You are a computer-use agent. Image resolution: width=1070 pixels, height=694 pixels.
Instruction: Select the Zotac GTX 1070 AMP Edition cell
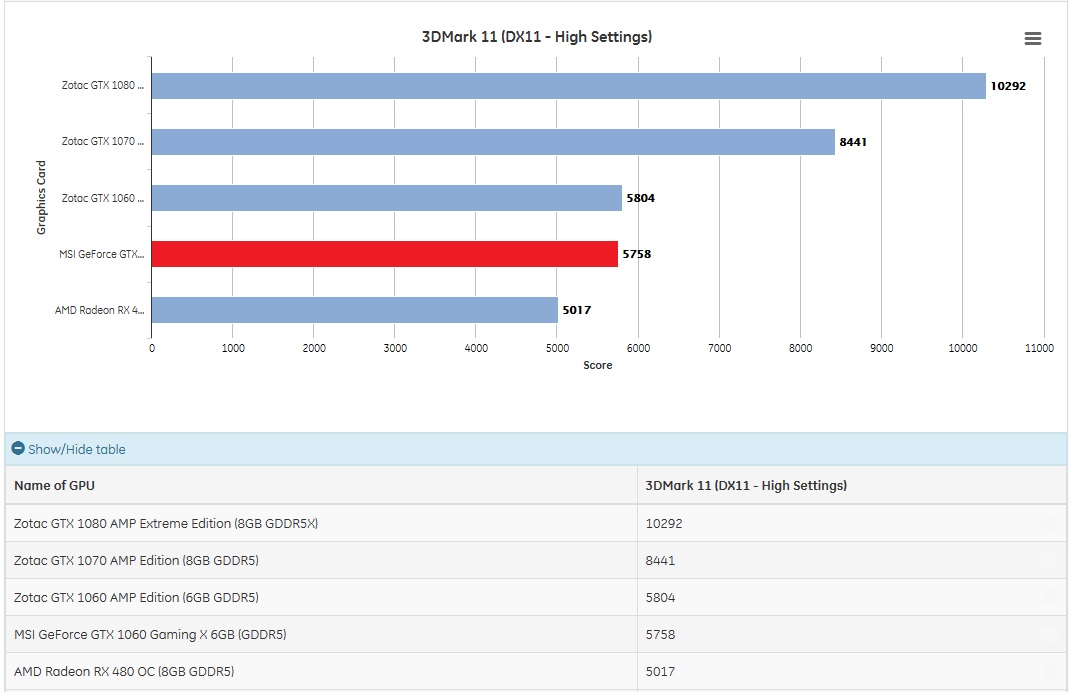click(321, 560)
